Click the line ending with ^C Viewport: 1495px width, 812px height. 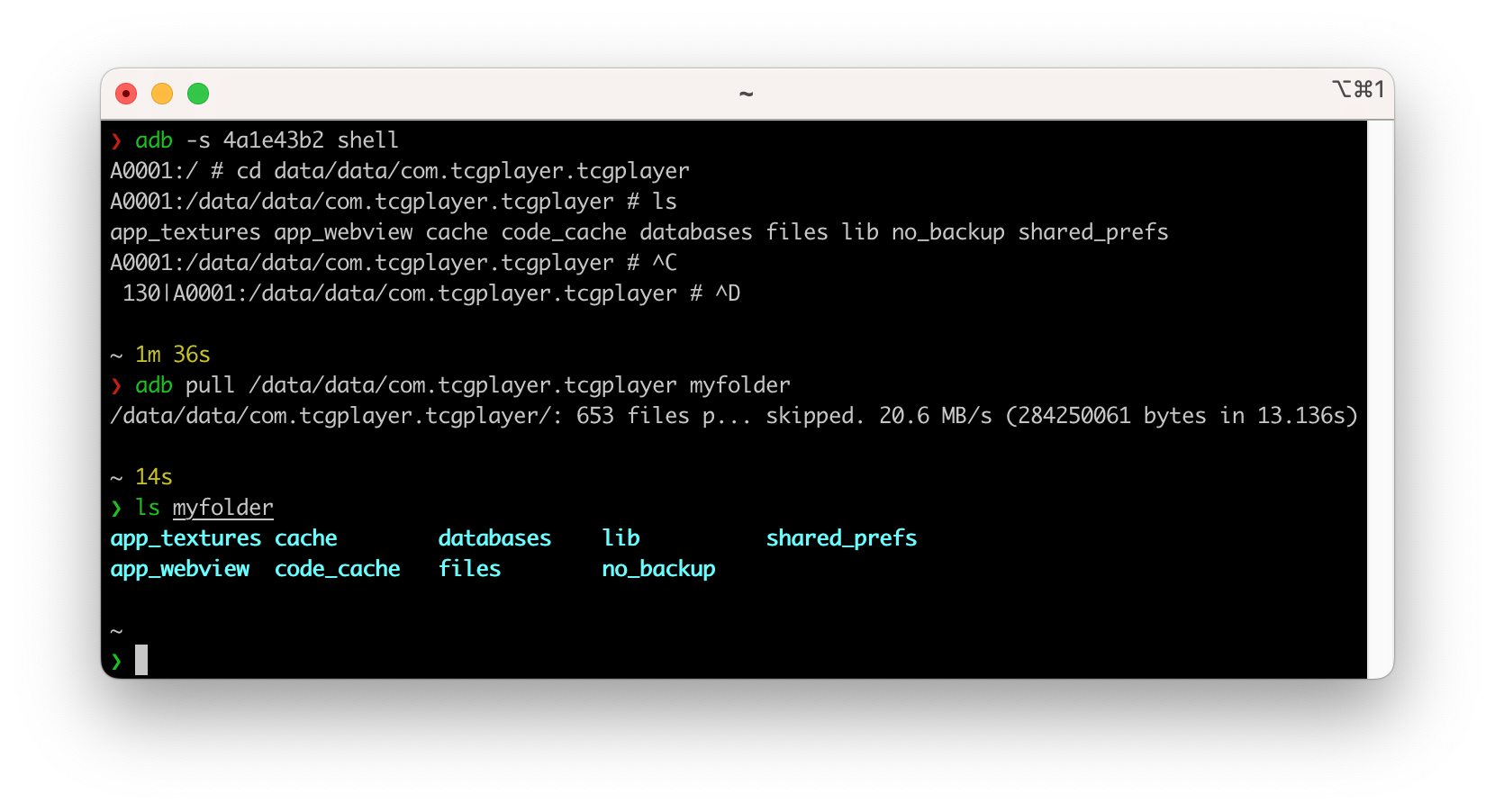pos(394,263)
